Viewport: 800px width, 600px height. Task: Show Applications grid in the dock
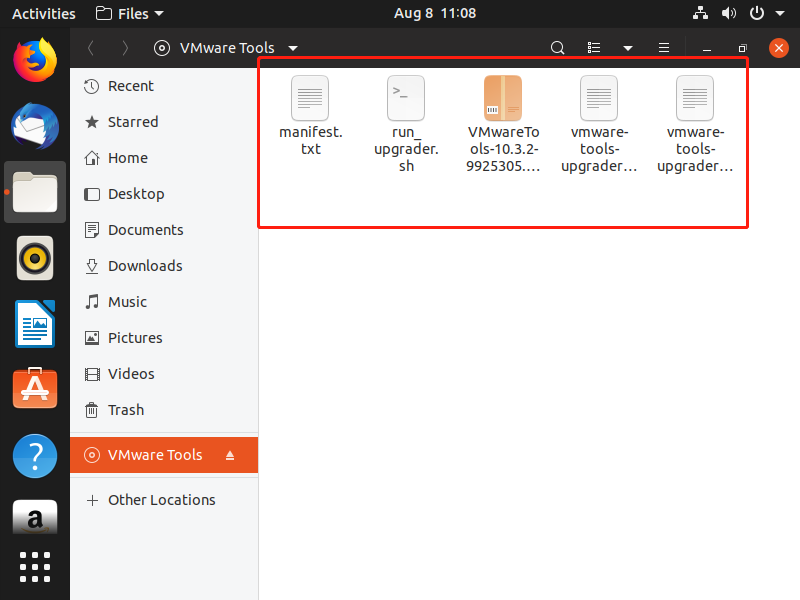click(x=35, y=567)
